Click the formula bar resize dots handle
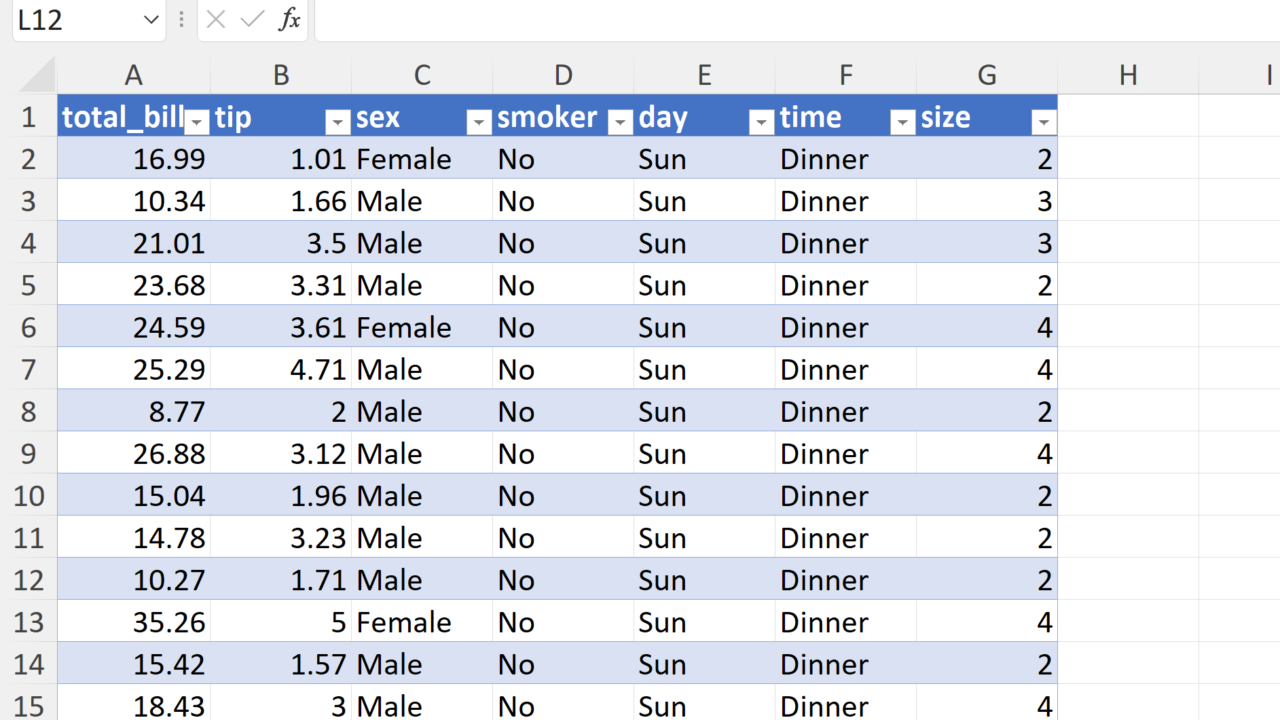 pos(181,20)
